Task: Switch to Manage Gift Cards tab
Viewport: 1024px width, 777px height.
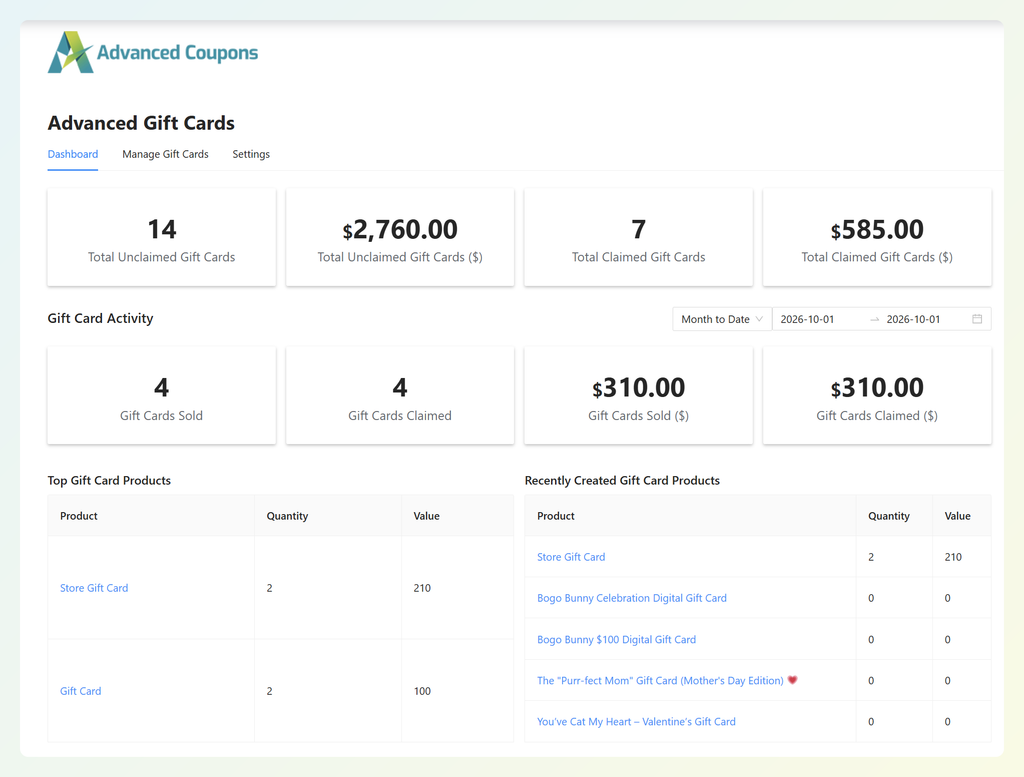Action: (x=165, y=154)
